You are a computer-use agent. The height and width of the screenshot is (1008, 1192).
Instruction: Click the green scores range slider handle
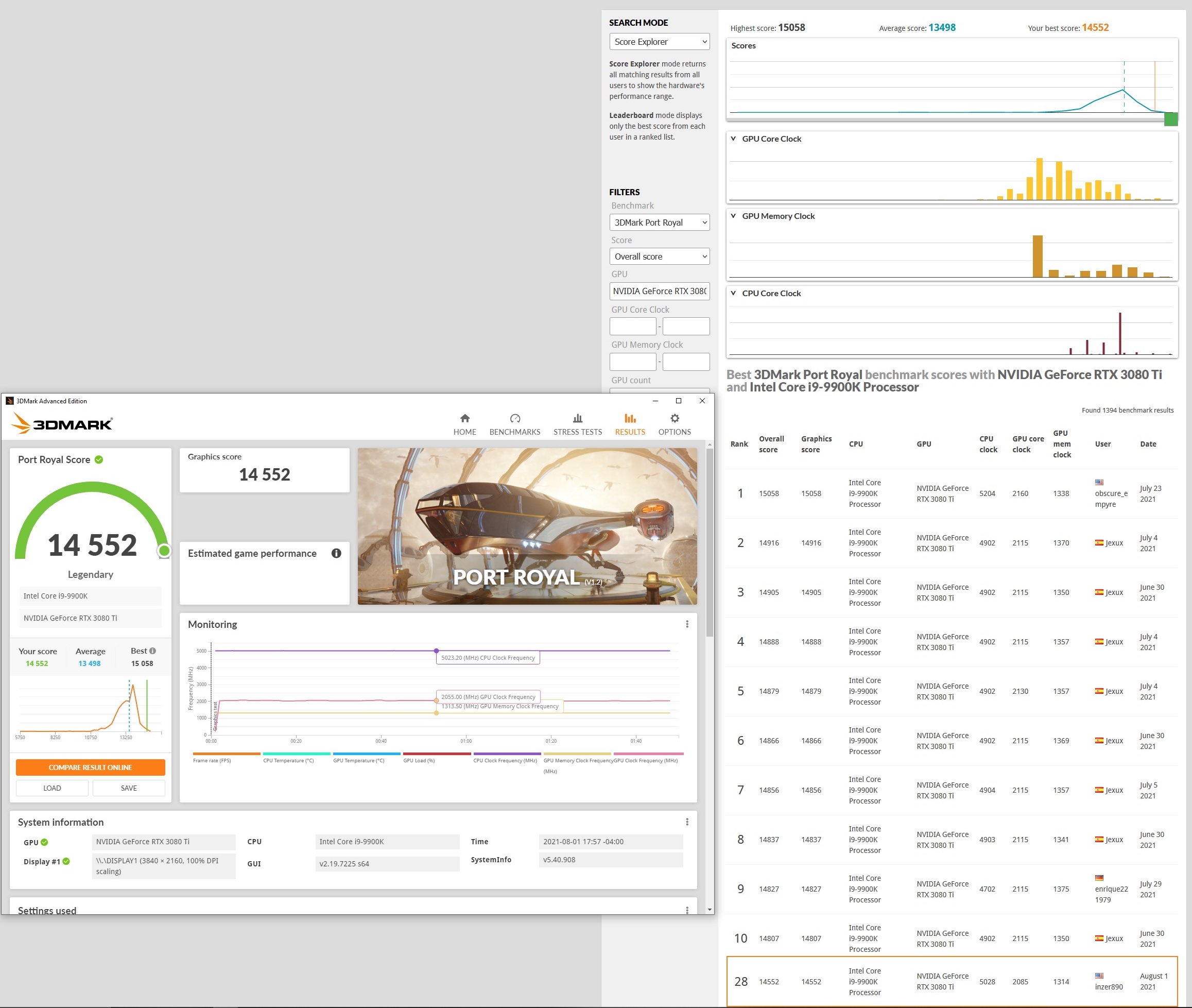tap(1170, 119)
